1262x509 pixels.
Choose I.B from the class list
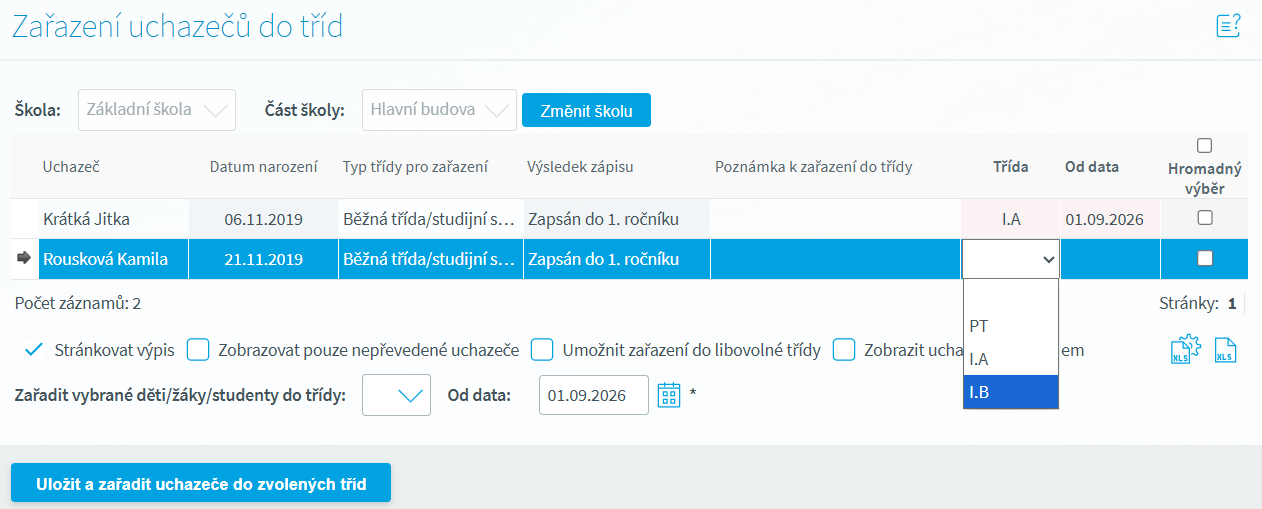(1010, 392)
